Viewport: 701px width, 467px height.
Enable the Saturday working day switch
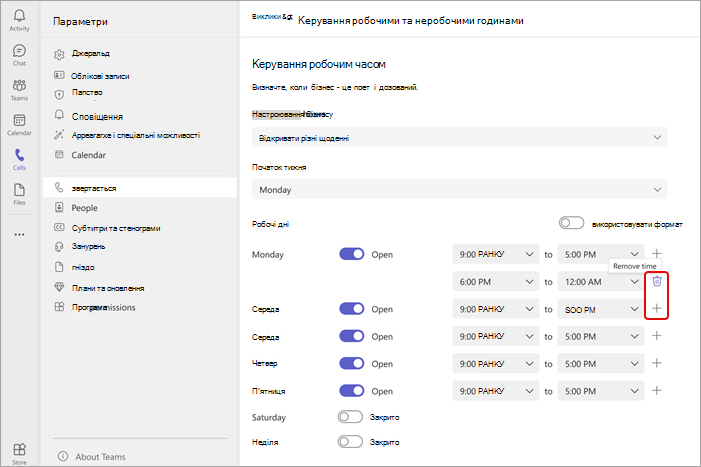tap(350, 417)
